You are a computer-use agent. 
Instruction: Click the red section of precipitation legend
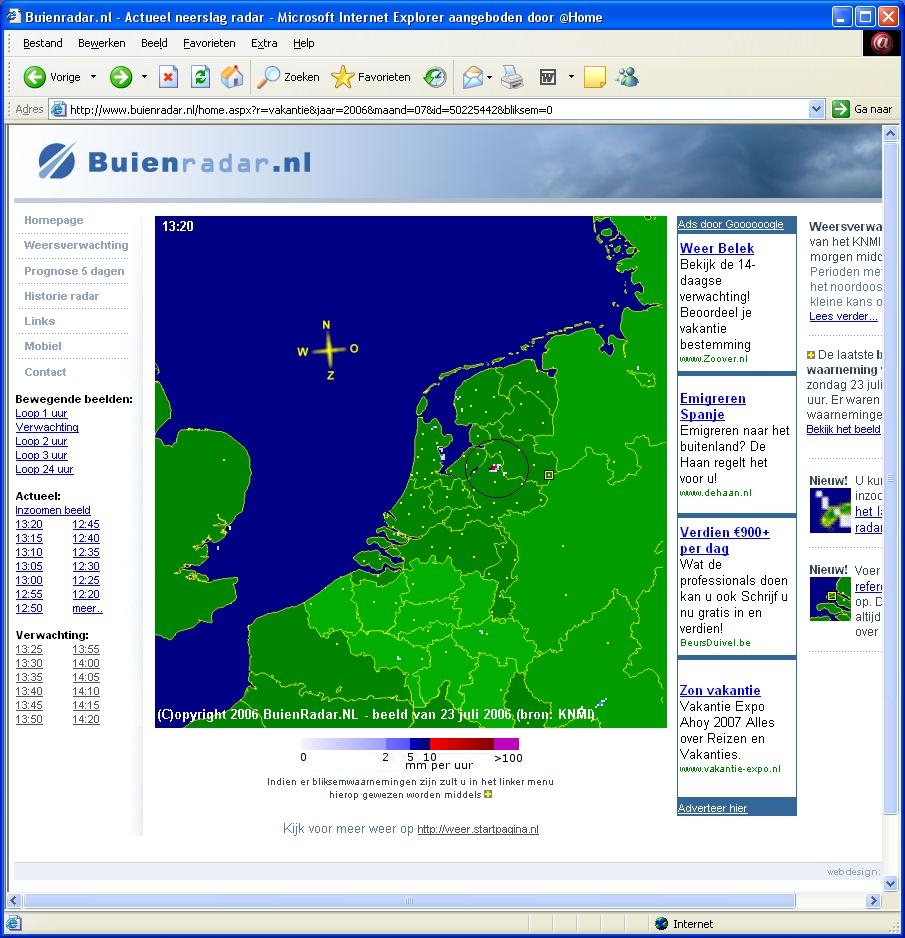(x=462, y=744)
